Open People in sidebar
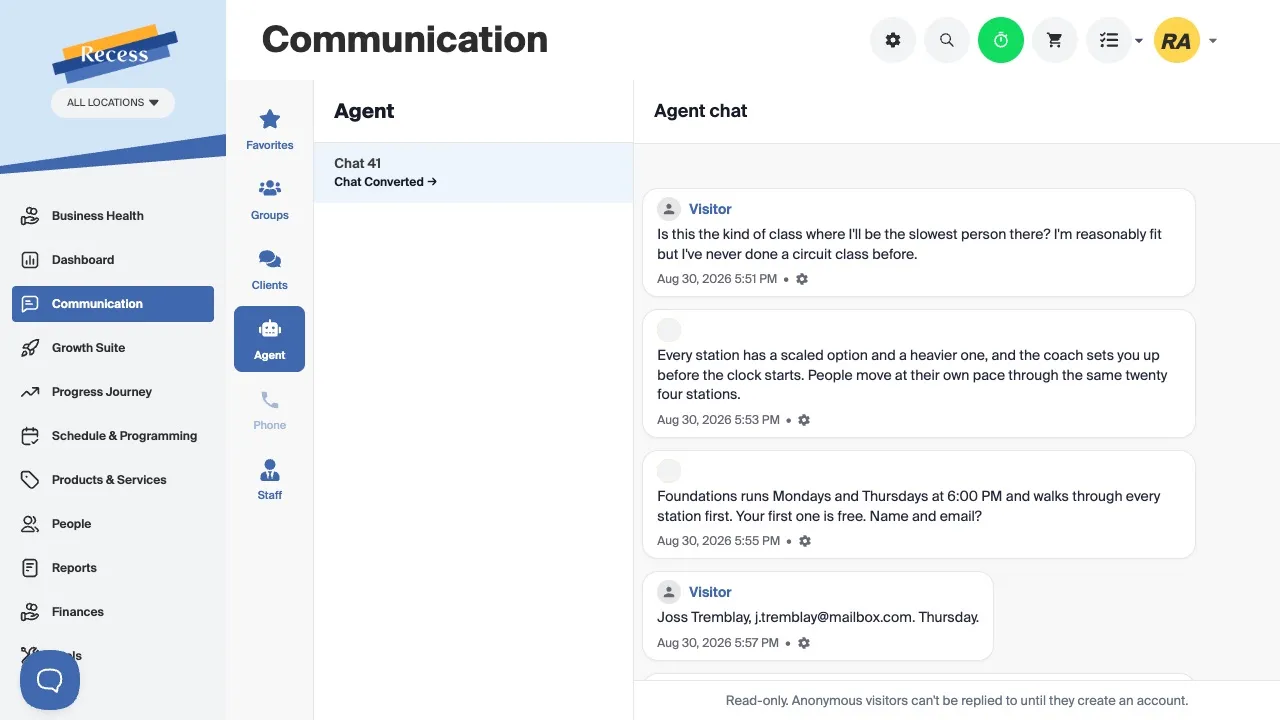The height and width of the screenshot is (720, 1280). click(x=113, y=524)
